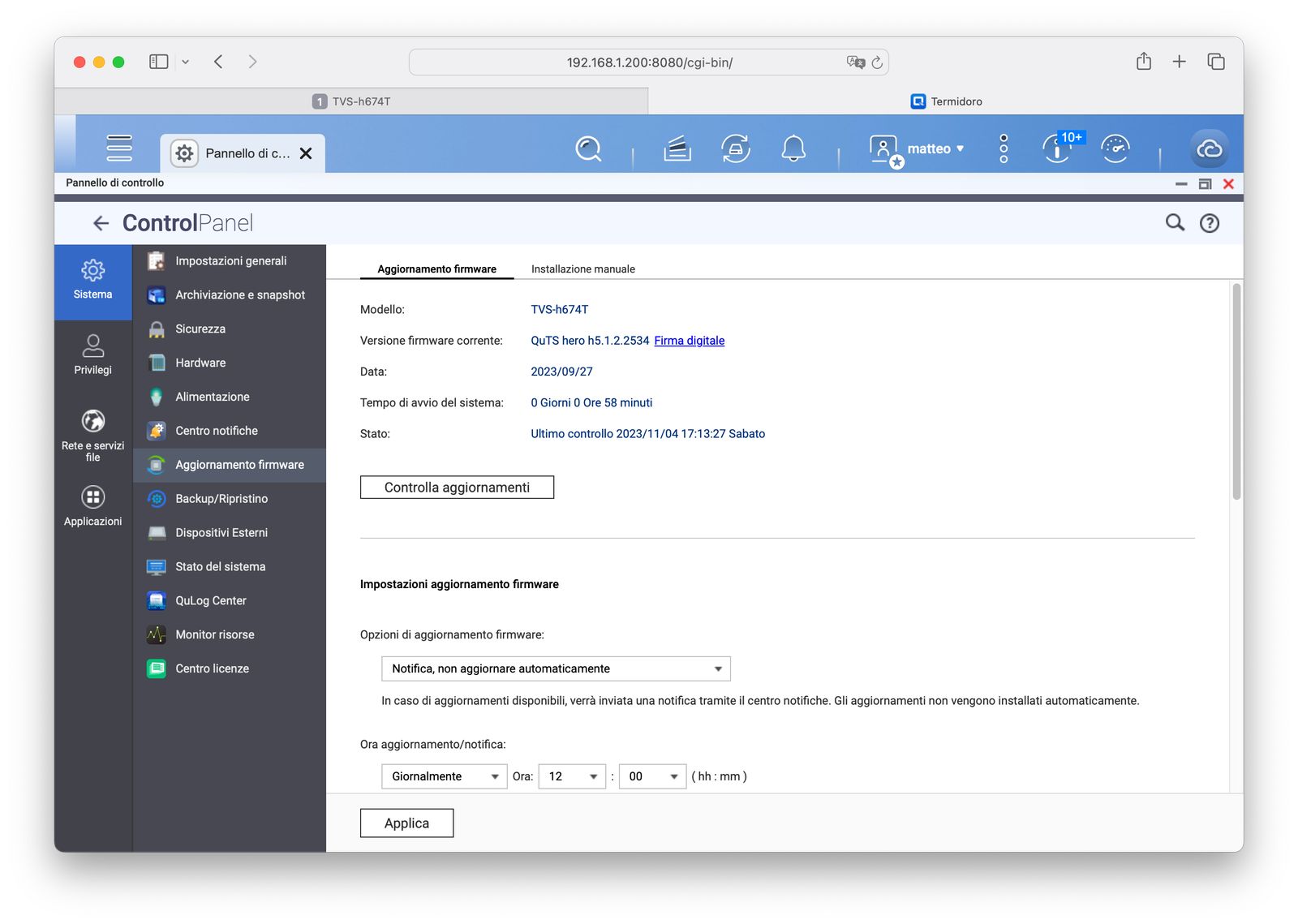Screen dimensions: 1298x924
Task: Open the firmware update options dropdown
Action: [x=556, y=668]
